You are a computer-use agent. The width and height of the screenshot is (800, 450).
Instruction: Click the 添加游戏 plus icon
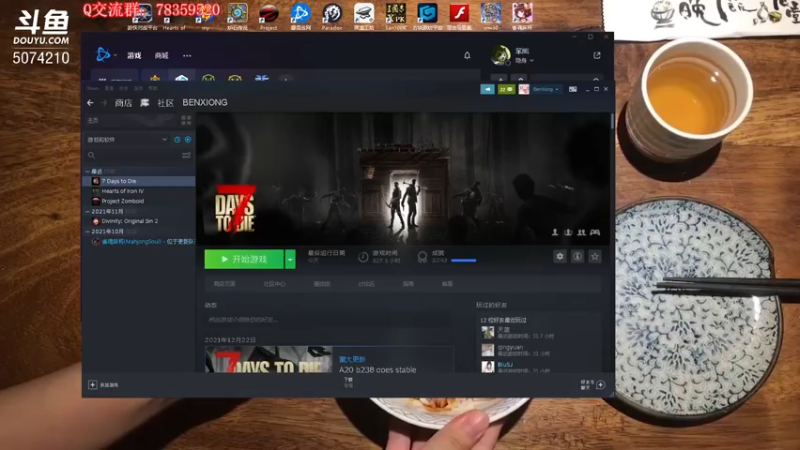coord(92,385)
